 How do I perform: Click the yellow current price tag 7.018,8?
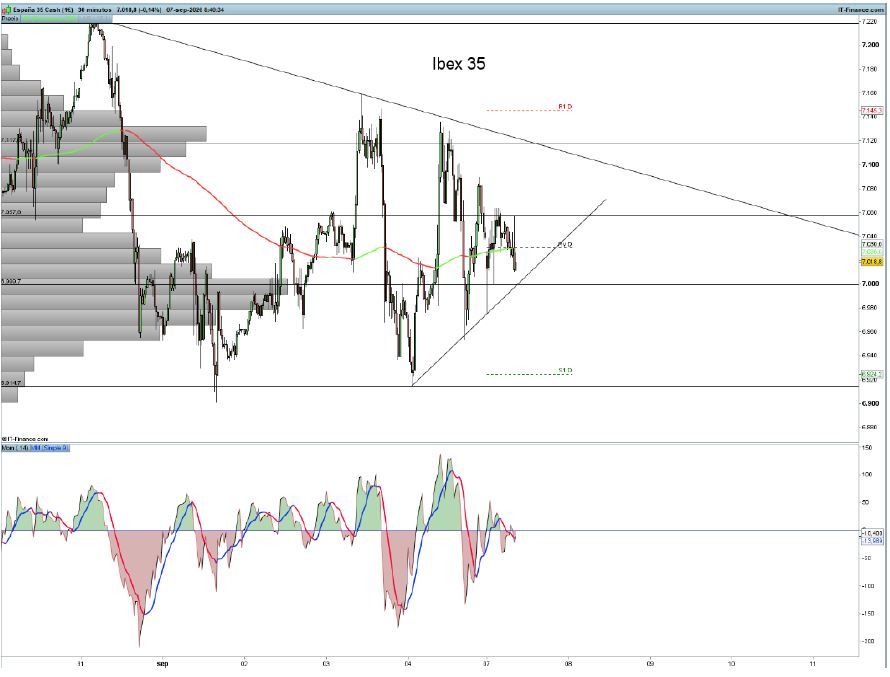coord(871,262)
